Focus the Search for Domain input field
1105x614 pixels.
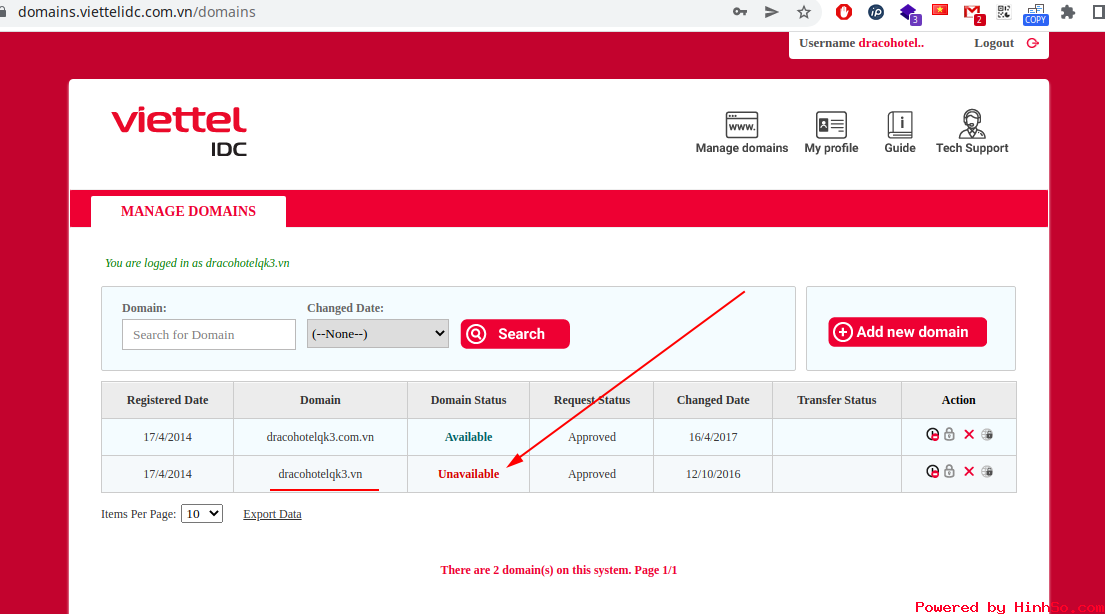tap(209, 334)
